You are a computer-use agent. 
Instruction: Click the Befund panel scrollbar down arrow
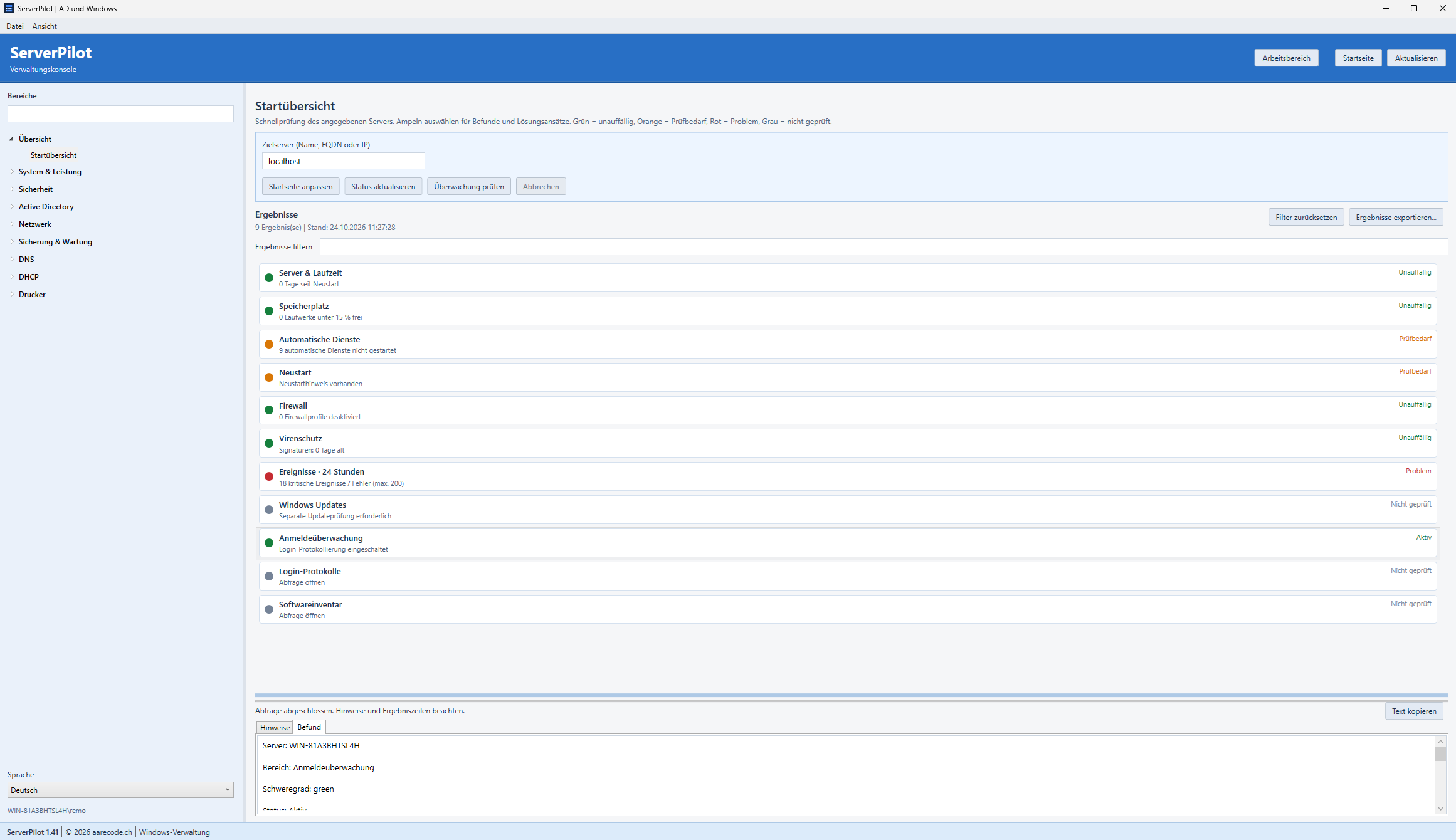1440,809
